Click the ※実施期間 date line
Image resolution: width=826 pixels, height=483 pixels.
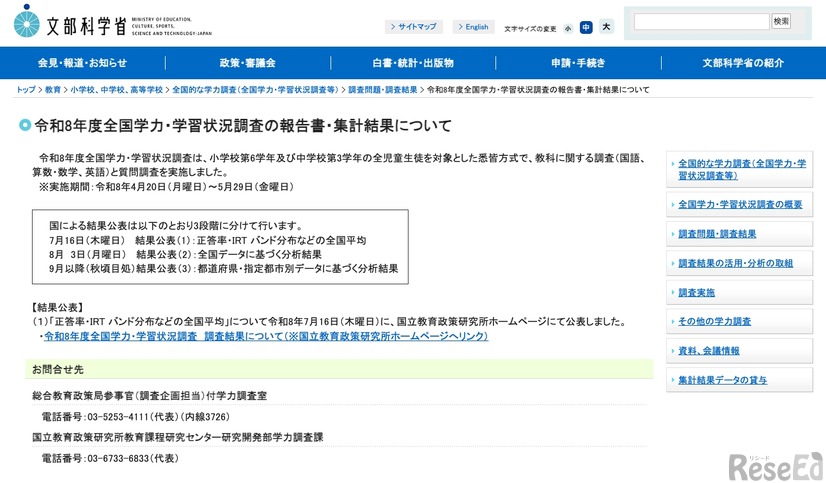click(x=166, y=186)
